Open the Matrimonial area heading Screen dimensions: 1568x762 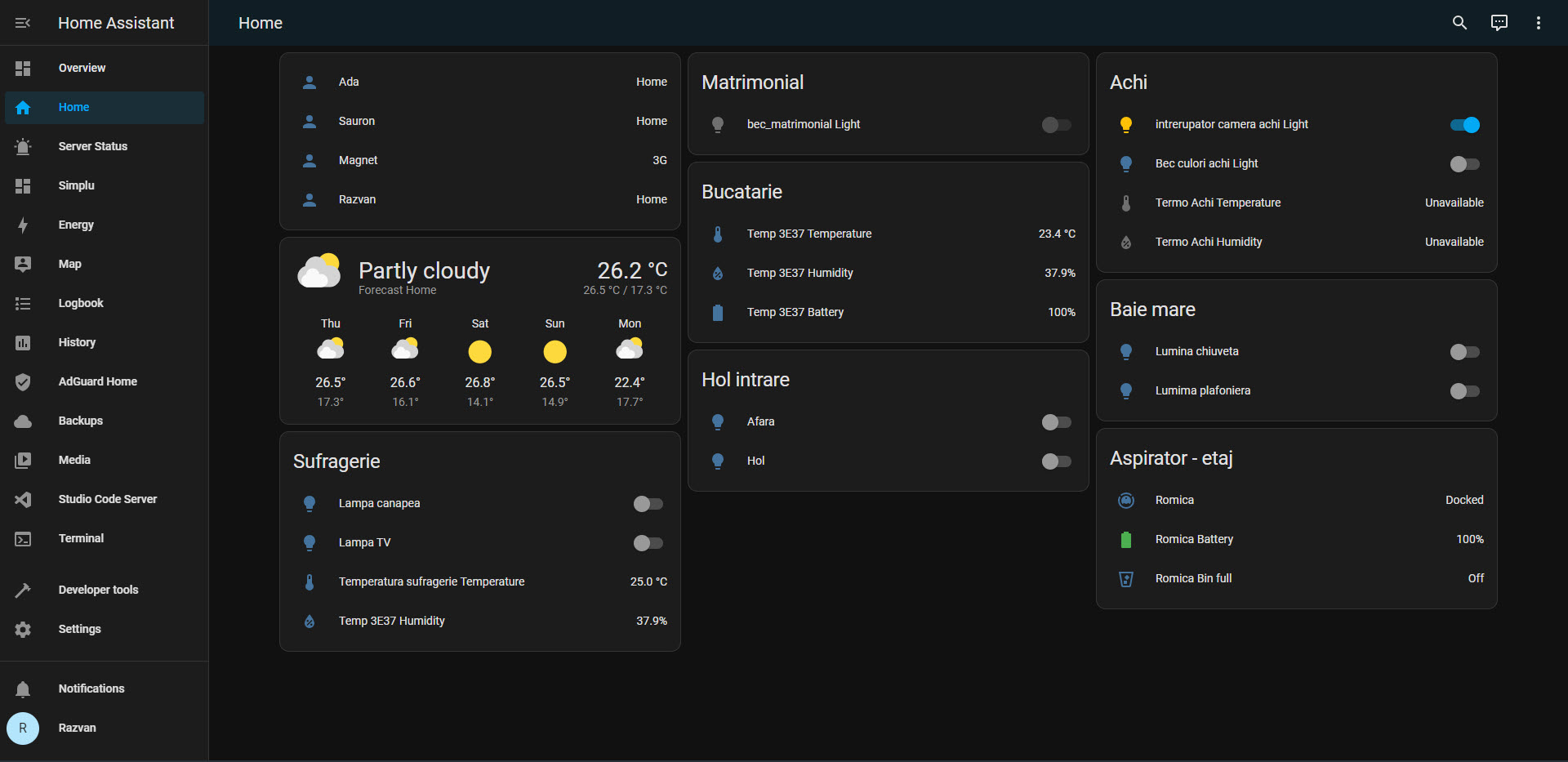point(752,82)
